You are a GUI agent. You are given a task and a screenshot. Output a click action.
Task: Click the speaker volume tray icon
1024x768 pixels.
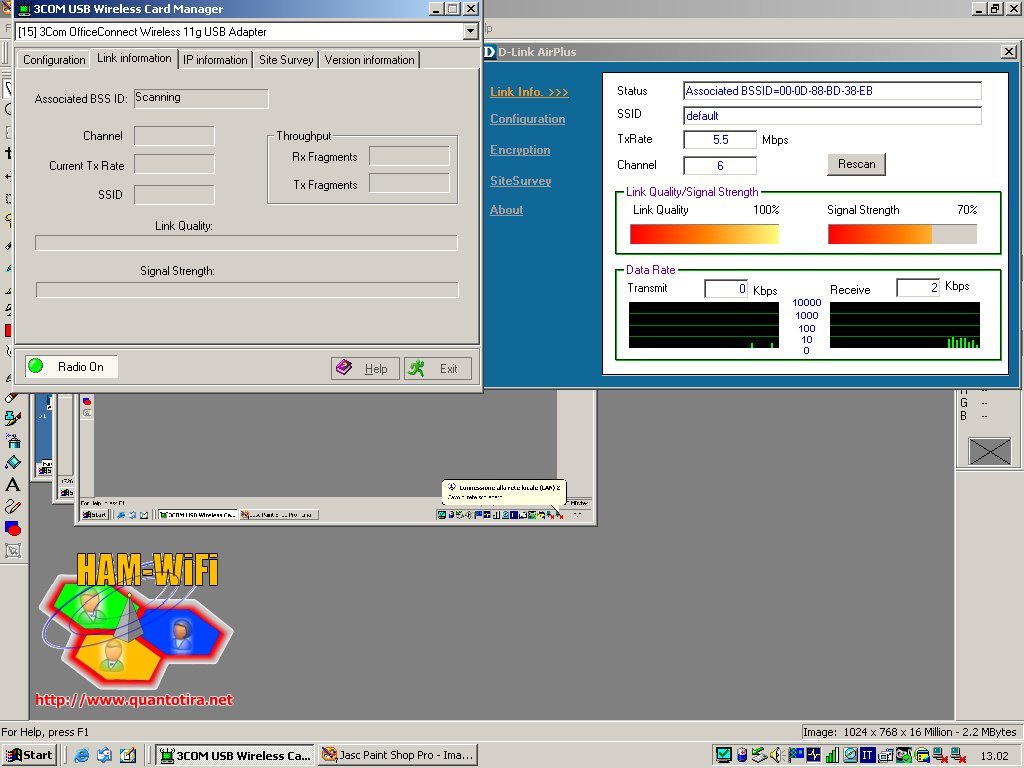[776, 756]
